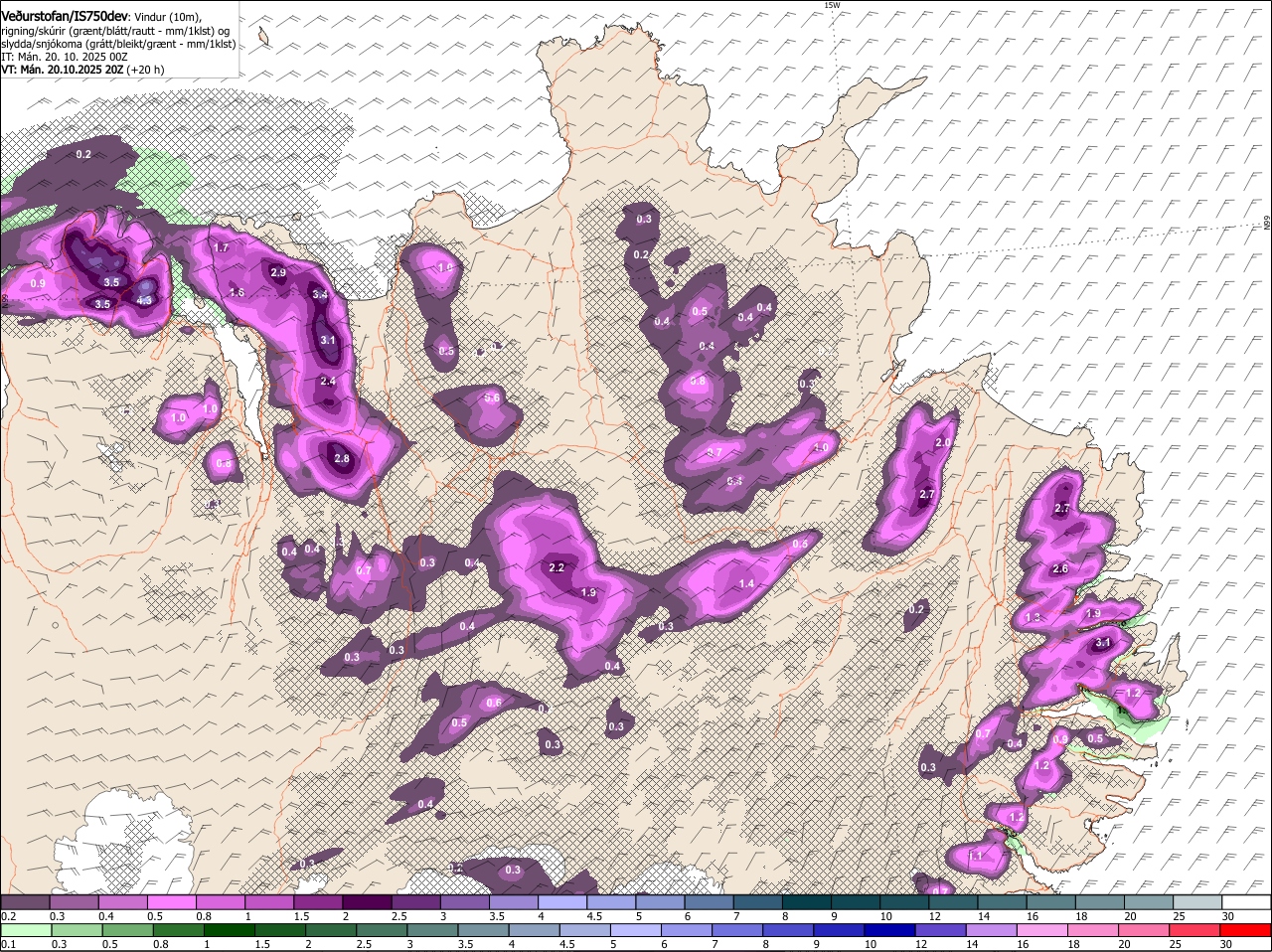Click the (+20 h) forecast offset text
The width and height of the screenshot is (1272, 952).
[146, 70]
